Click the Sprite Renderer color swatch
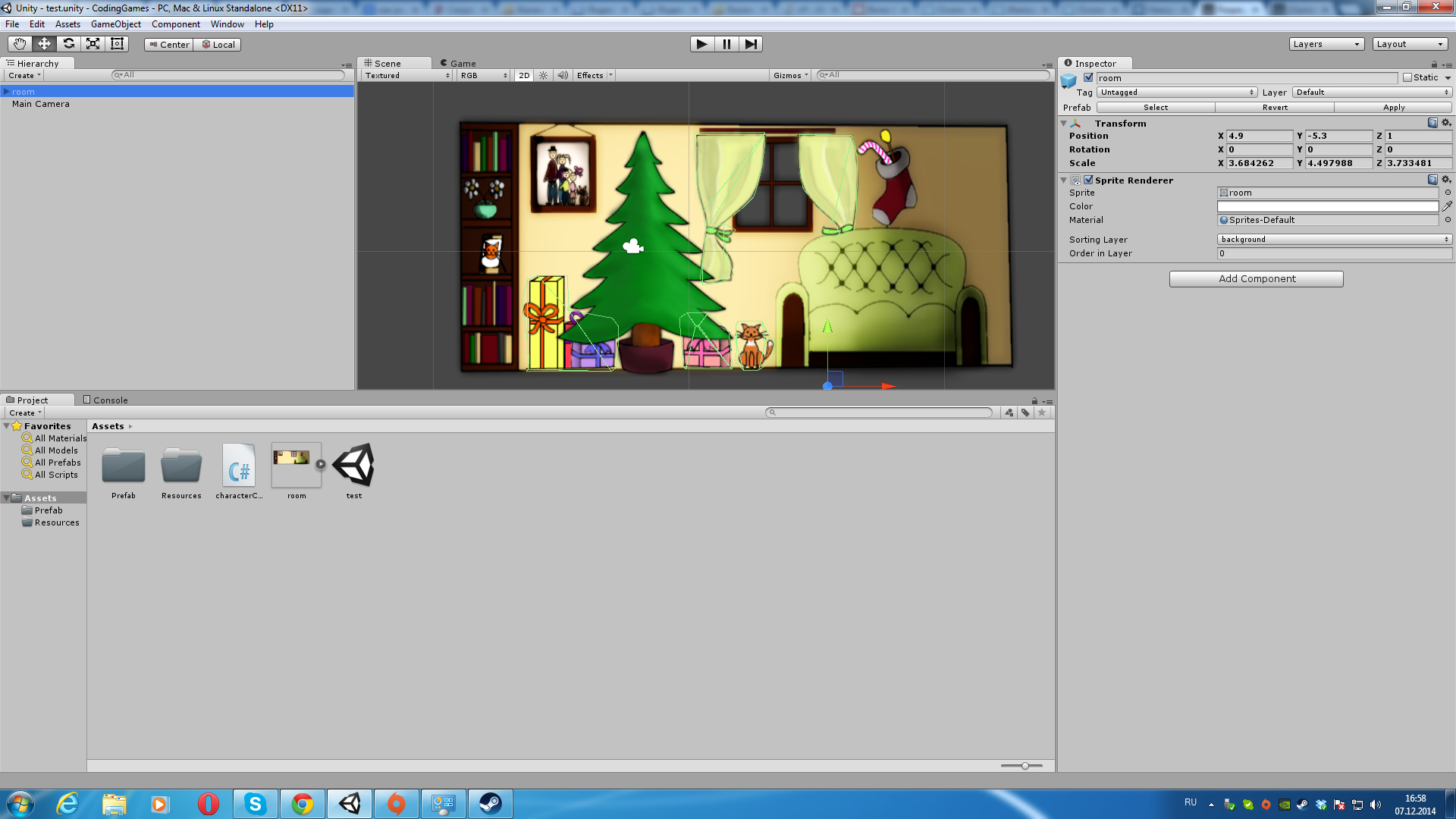This screenshot has width=1456, height=819. (x=1327, y=206)
